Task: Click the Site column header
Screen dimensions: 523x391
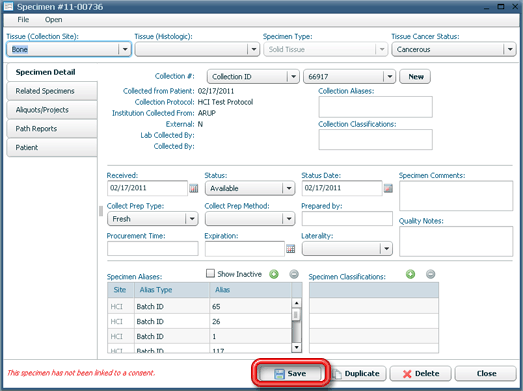Action: (x=121, y=290)
